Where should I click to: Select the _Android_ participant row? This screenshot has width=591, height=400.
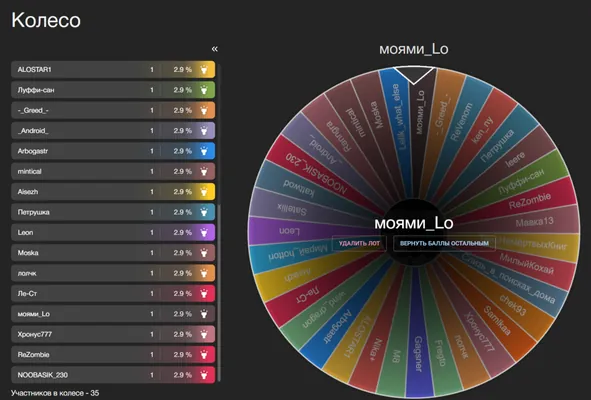113,131
